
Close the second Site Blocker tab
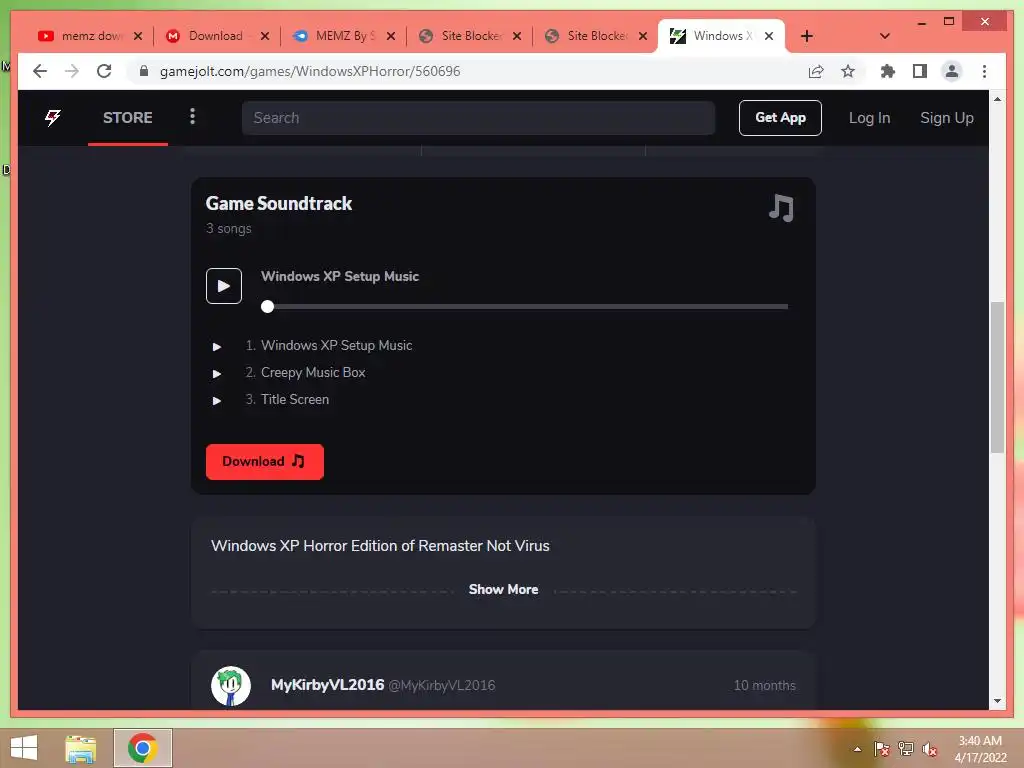[x=643, y=36]
